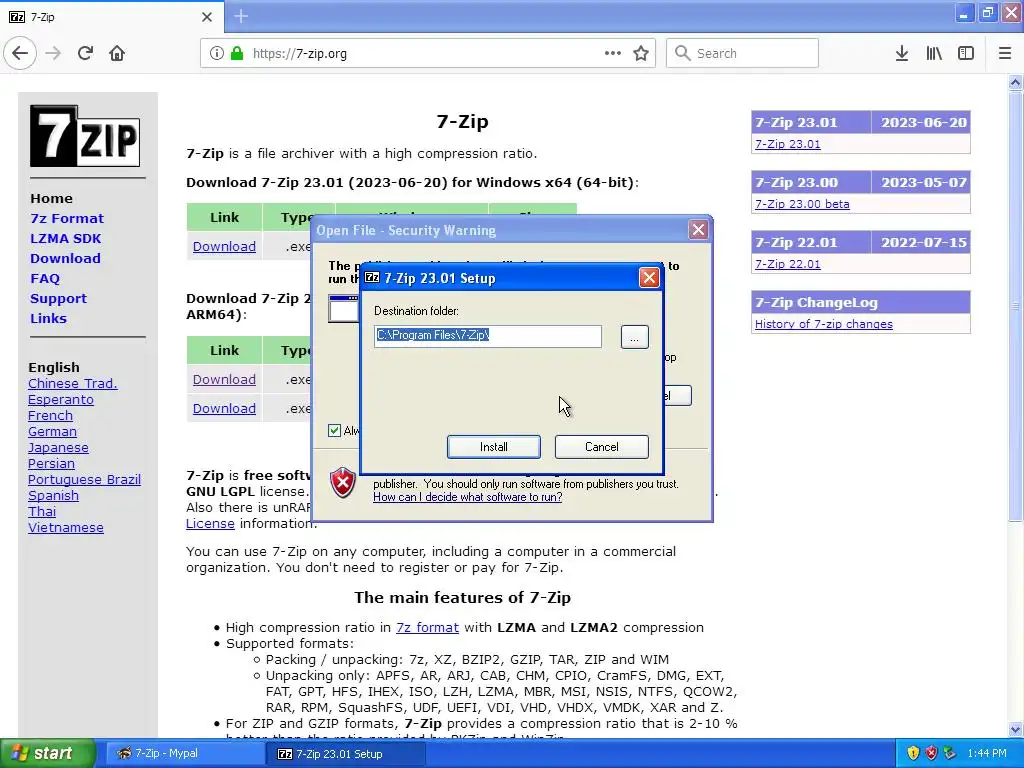Click the taskbar clock showing 1:44 PM
1024x768 pixels.
tap(987, 754)
